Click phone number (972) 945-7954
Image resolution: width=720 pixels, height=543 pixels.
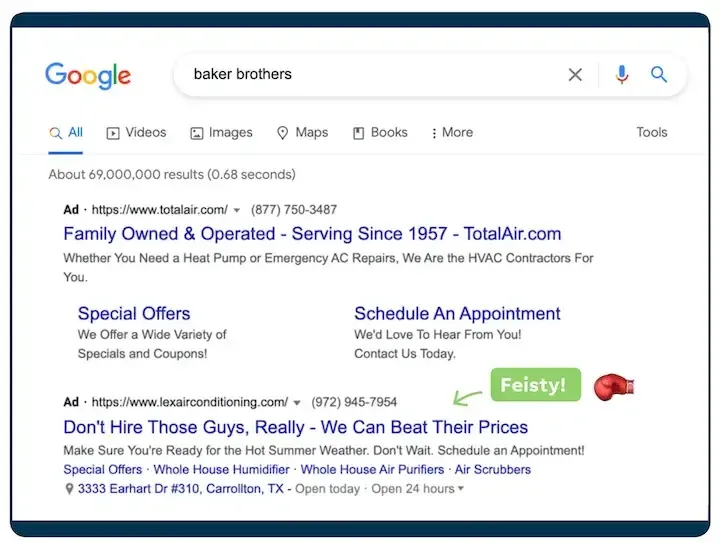tap(354, 402)
